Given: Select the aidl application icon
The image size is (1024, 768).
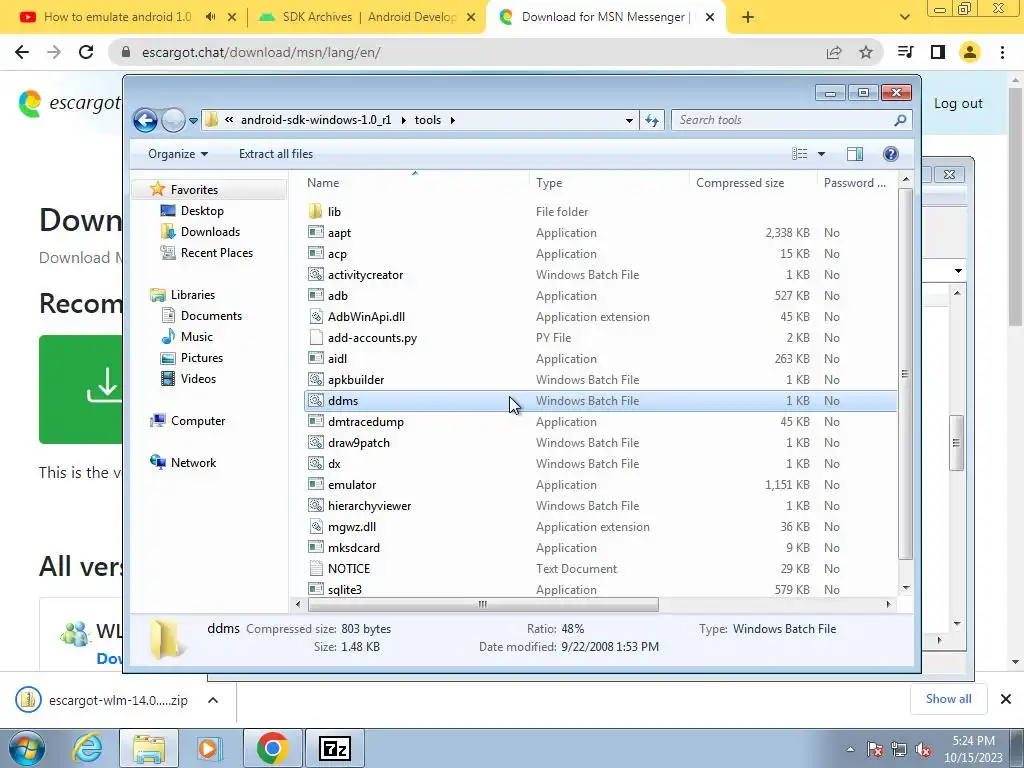Looking at the screenshot, I should click(315, 359).
